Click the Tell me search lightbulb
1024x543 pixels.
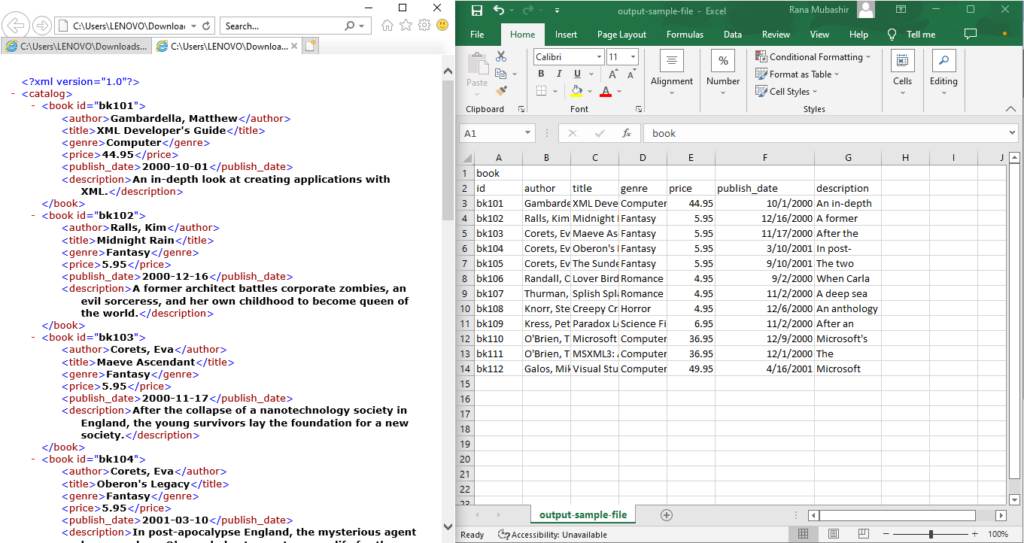pyautogui.click(x=892, y=35)
